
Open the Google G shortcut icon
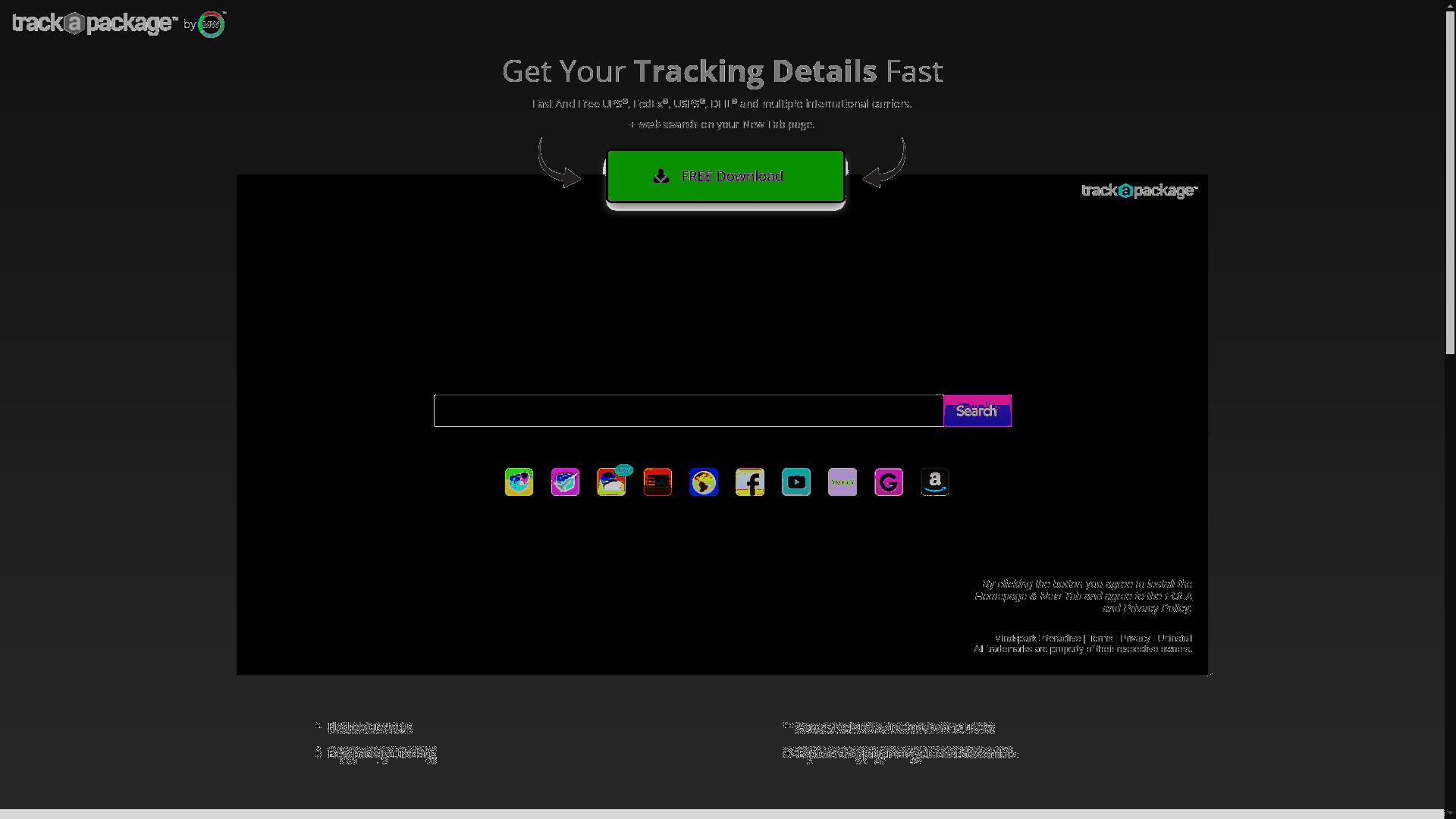[x=890, y=482]
